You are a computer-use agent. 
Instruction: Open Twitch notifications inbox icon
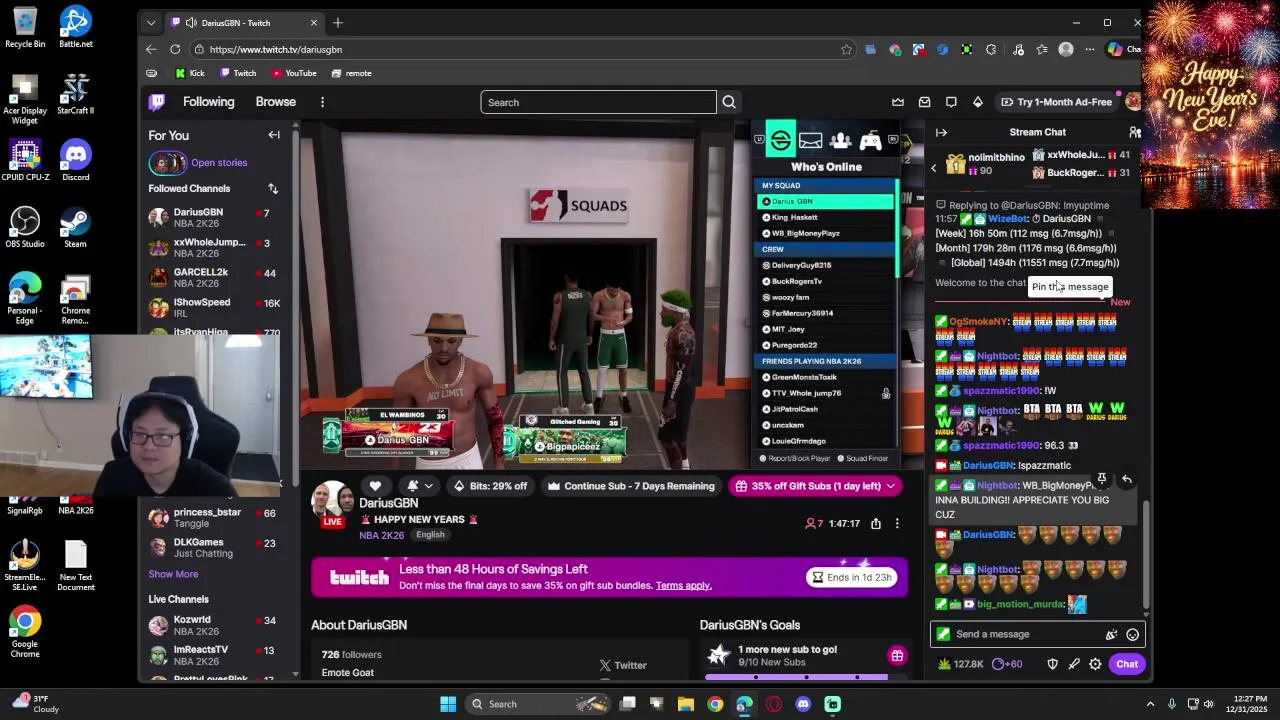(925, 102)
